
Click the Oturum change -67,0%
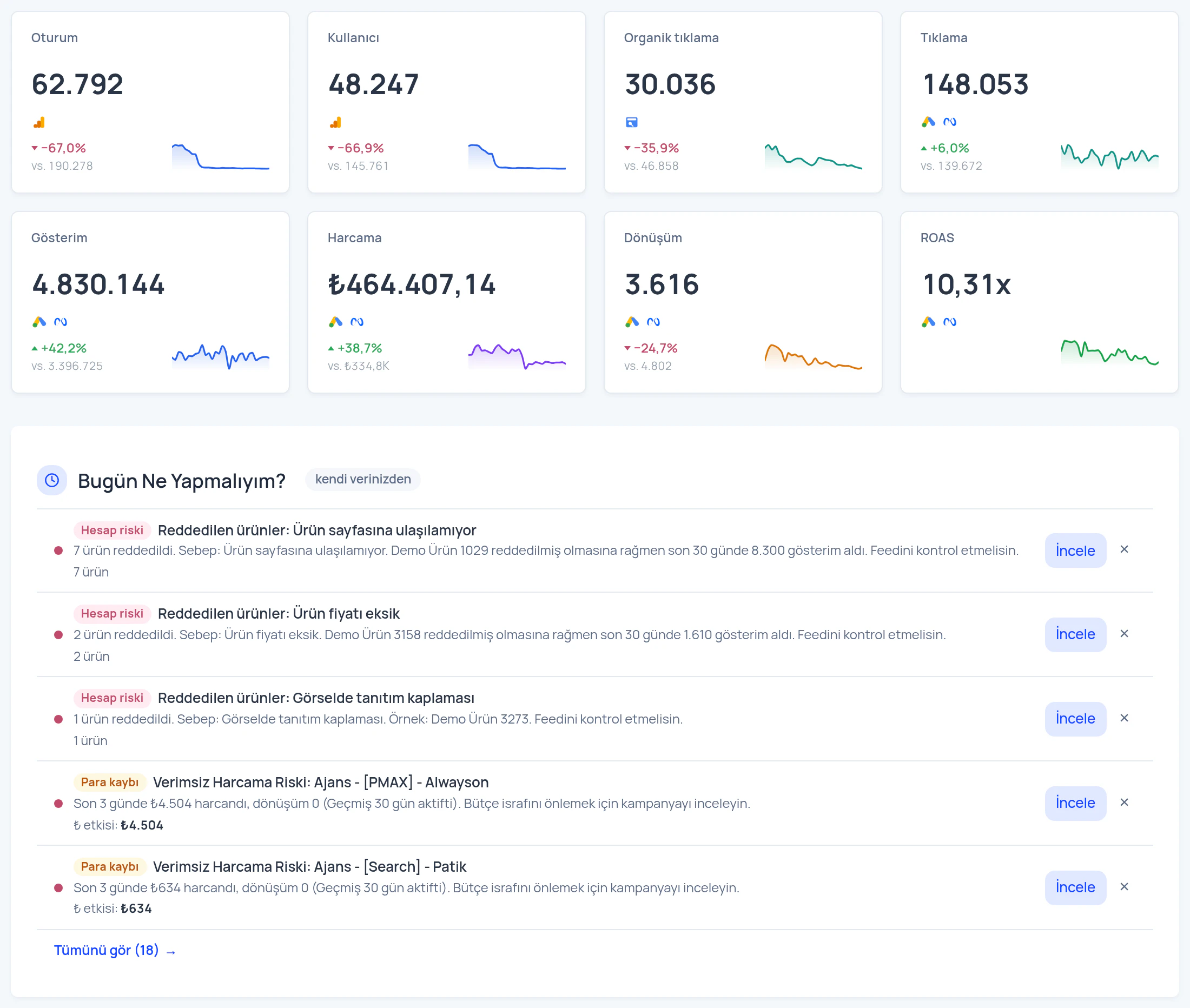click(59, 148)
